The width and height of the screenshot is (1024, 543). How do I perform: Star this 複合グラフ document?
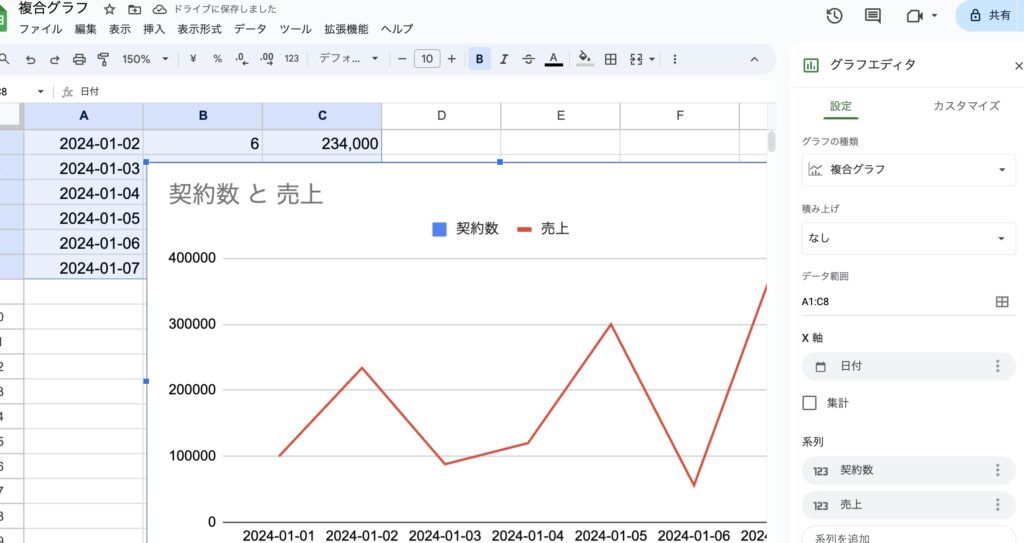110,9
